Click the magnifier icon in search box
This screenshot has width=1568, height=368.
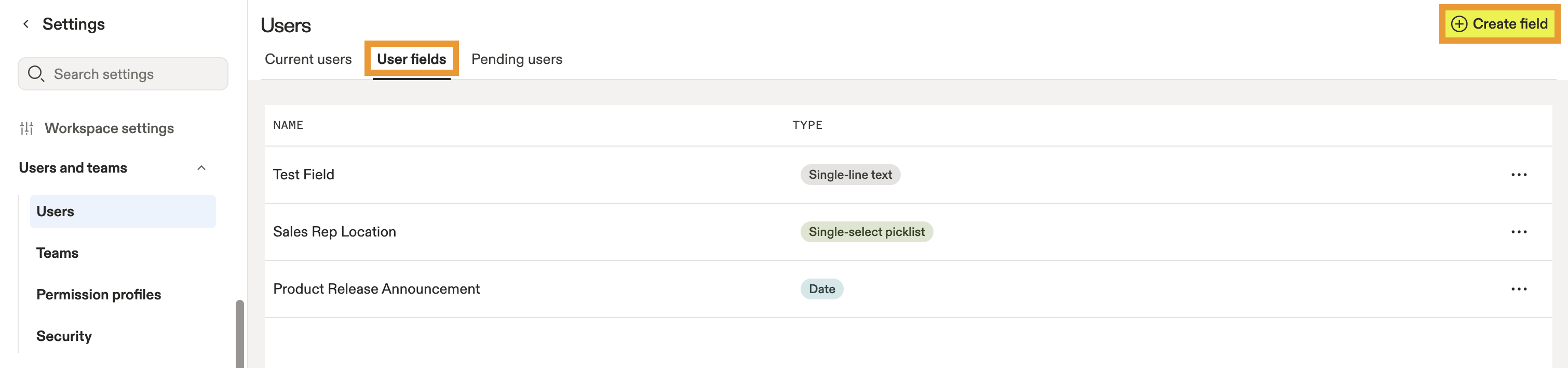tap(36, 74)
